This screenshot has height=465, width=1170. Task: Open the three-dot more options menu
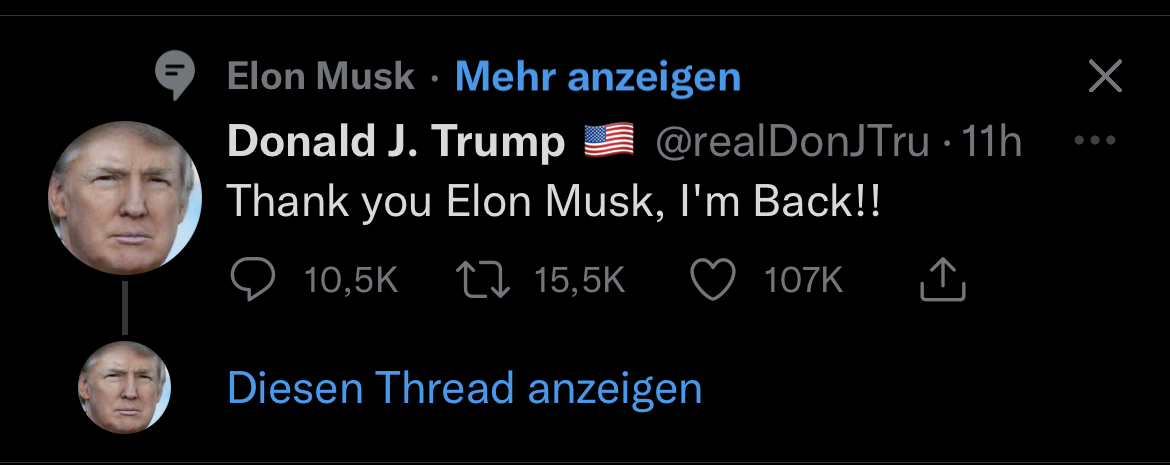[1093, 141]
